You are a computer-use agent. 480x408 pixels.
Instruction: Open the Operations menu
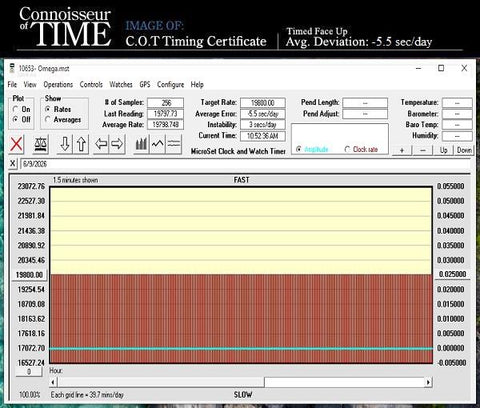[58, 85]
